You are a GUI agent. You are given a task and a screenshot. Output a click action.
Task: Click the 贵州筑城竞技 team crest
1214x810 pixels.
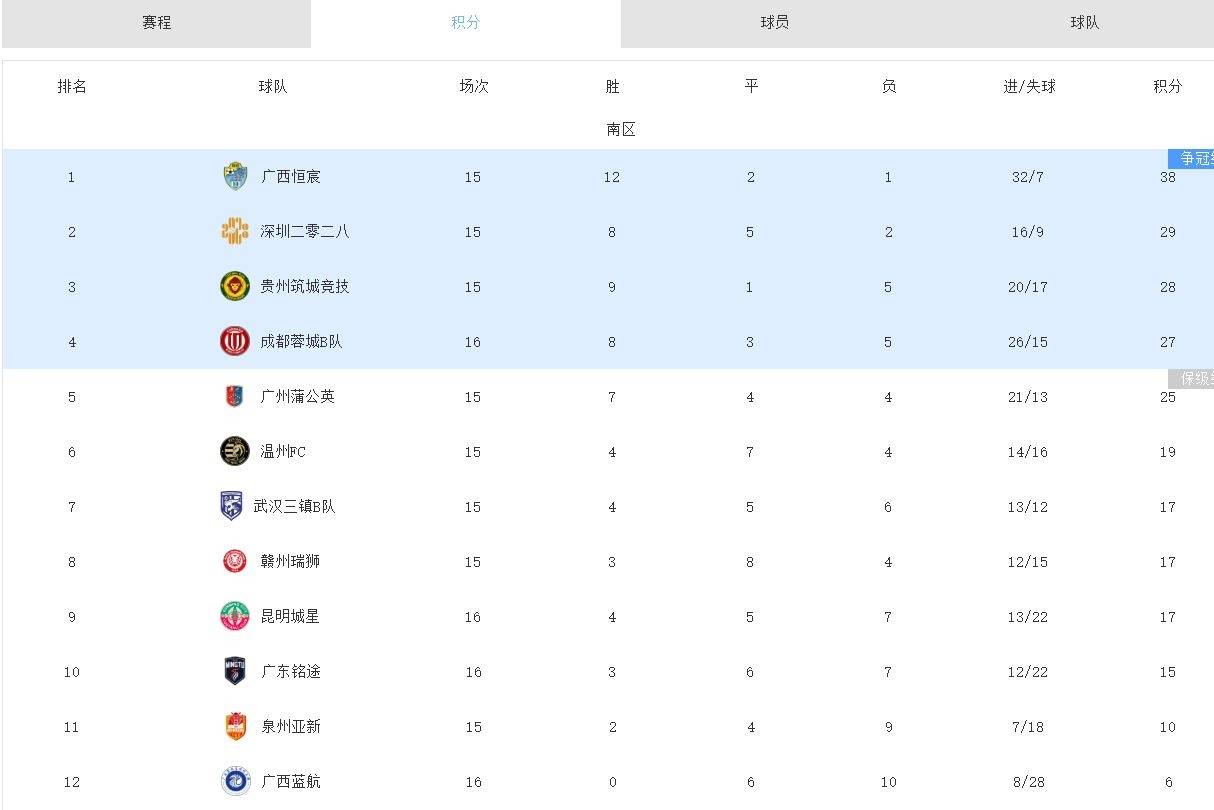click(235, 287)
